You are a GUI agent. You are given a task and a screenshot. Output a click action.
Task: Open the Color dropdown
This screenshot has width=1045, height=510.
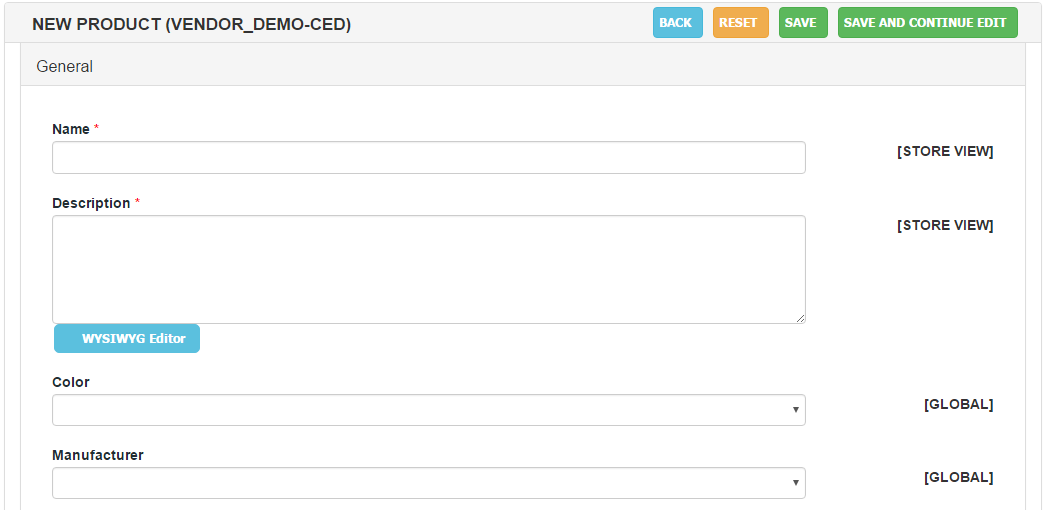[429, 410]
